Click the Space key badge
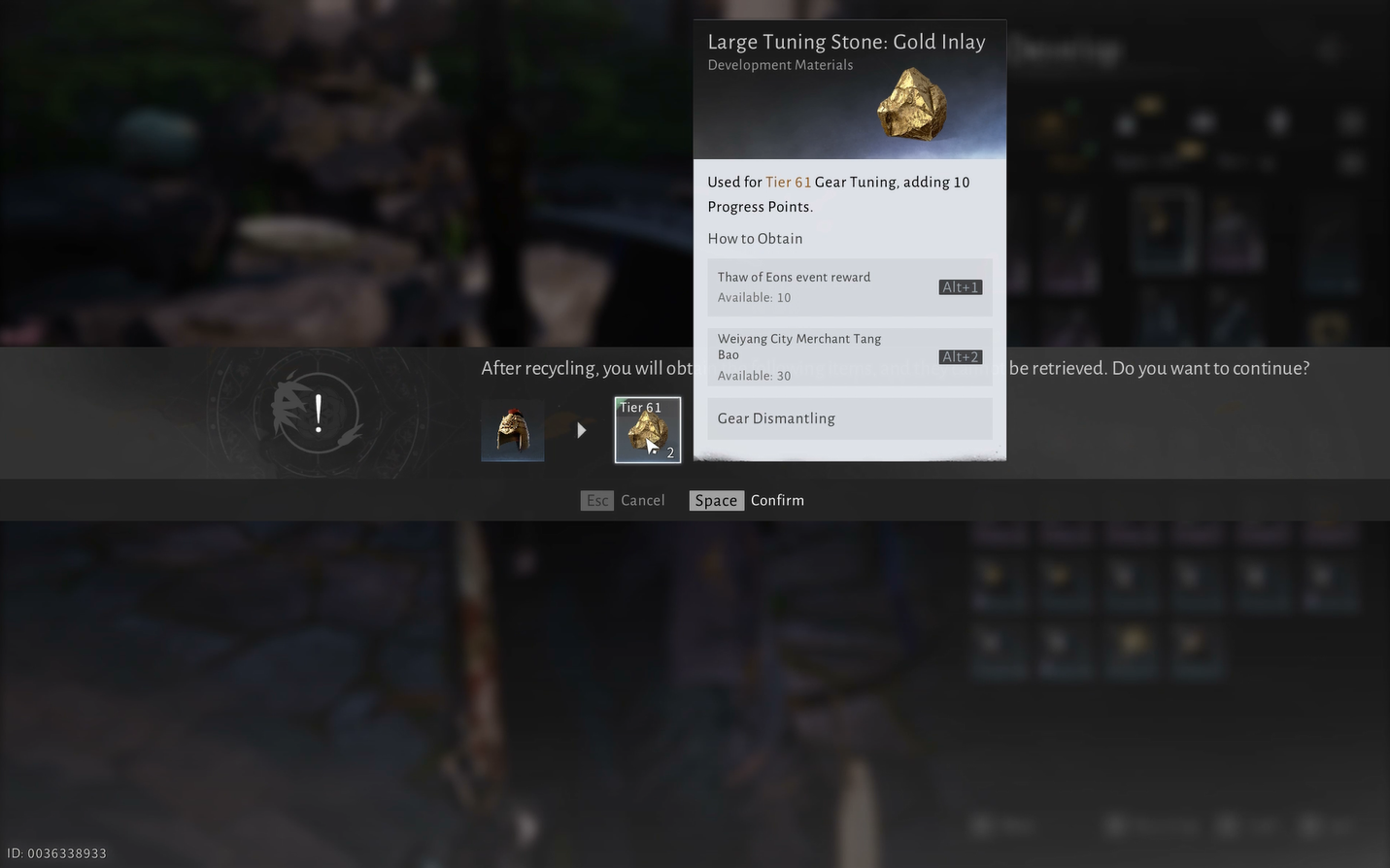Image resolution: width=1390 pixels, height=868 pixels. tap(716, 500)
